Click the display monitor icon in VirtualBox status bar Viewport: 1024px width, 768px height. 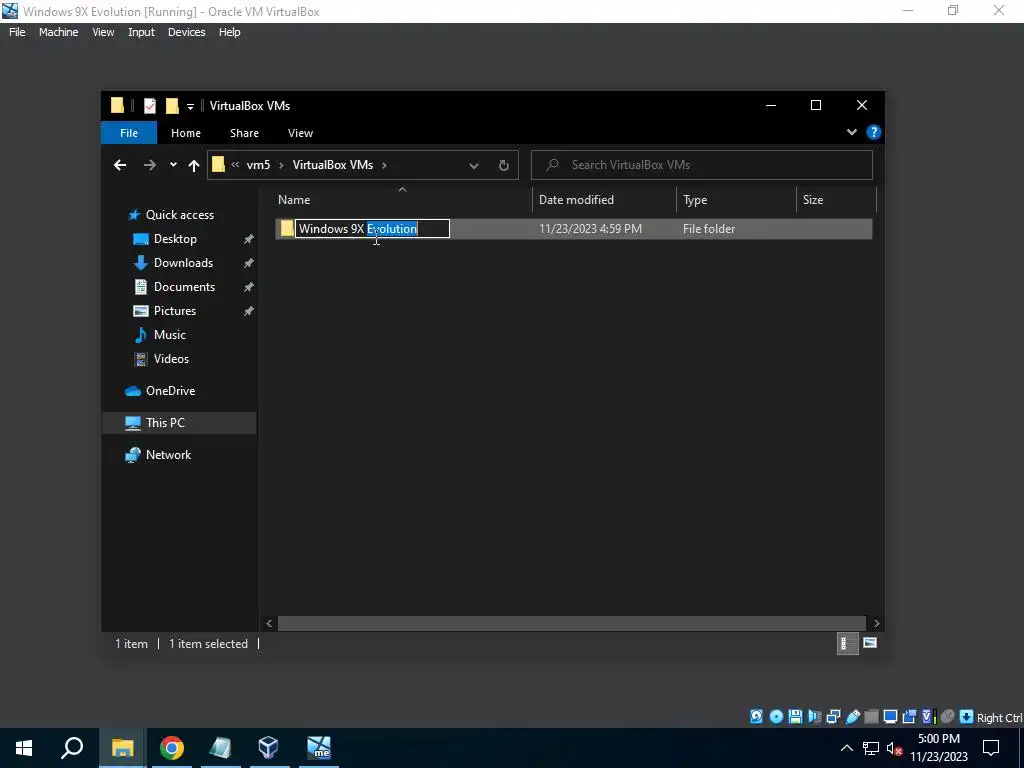click(x=890, y=716)
